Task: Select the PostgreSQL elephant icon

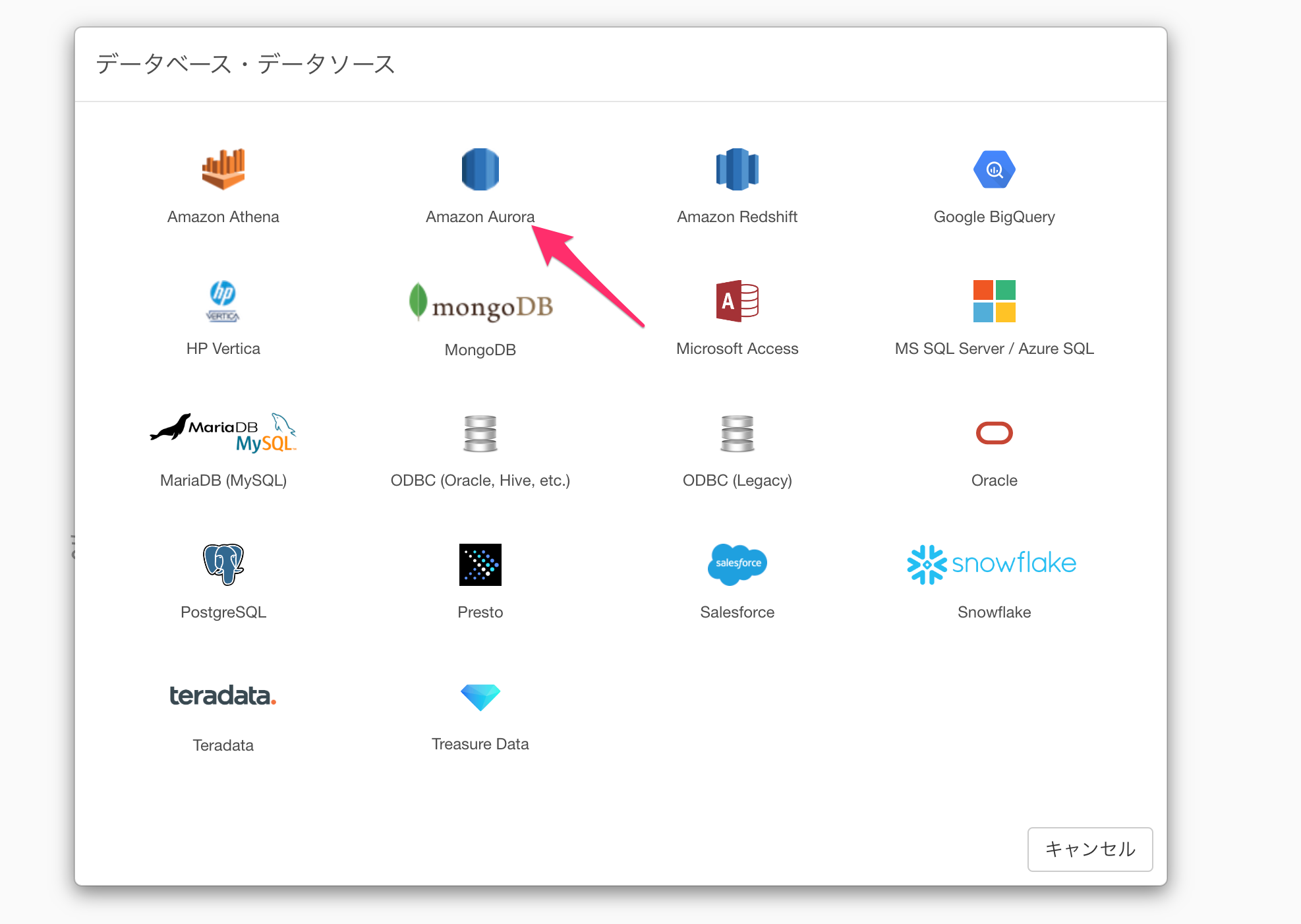Action: tap(223, 565)
